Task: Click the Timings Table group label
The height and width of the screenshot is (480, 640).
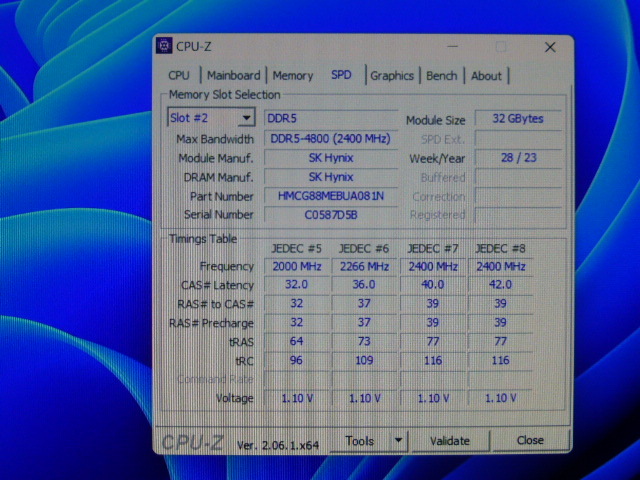Action: pos(203,238)
